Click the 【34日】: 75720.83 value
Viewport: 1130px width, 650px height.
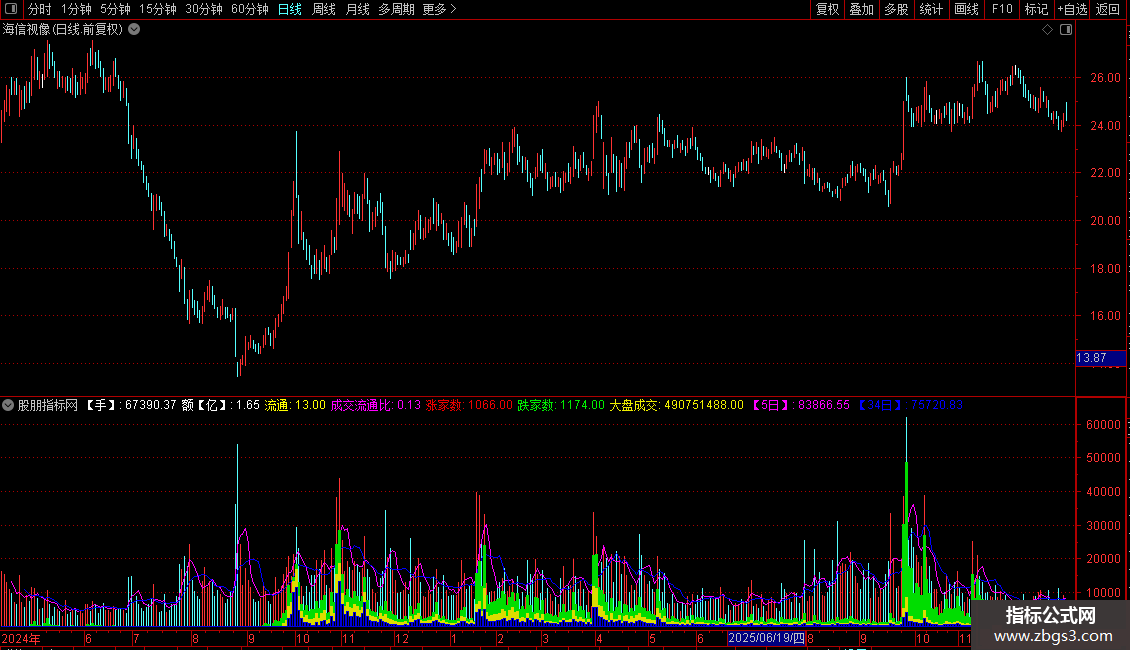pyautogui.click(x=909, y=406)
